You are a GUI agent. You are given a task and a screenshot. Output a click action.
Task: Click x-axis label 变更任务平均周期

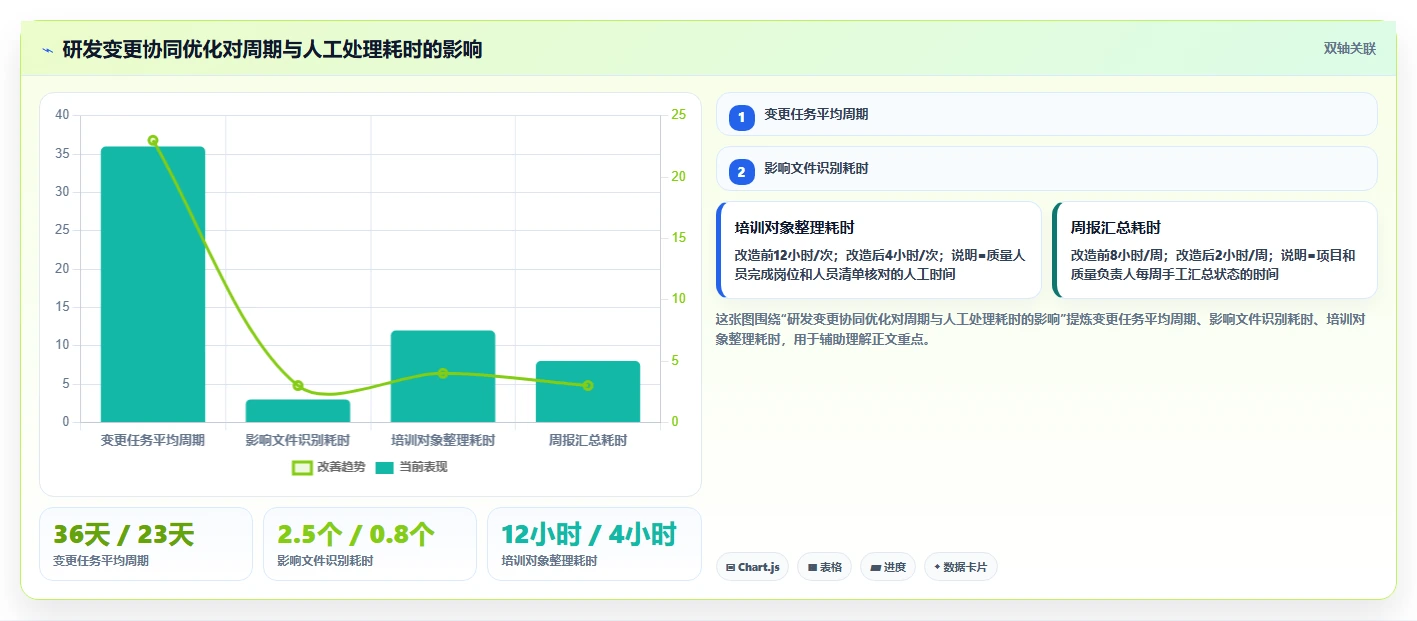click(x=153, y=440)
